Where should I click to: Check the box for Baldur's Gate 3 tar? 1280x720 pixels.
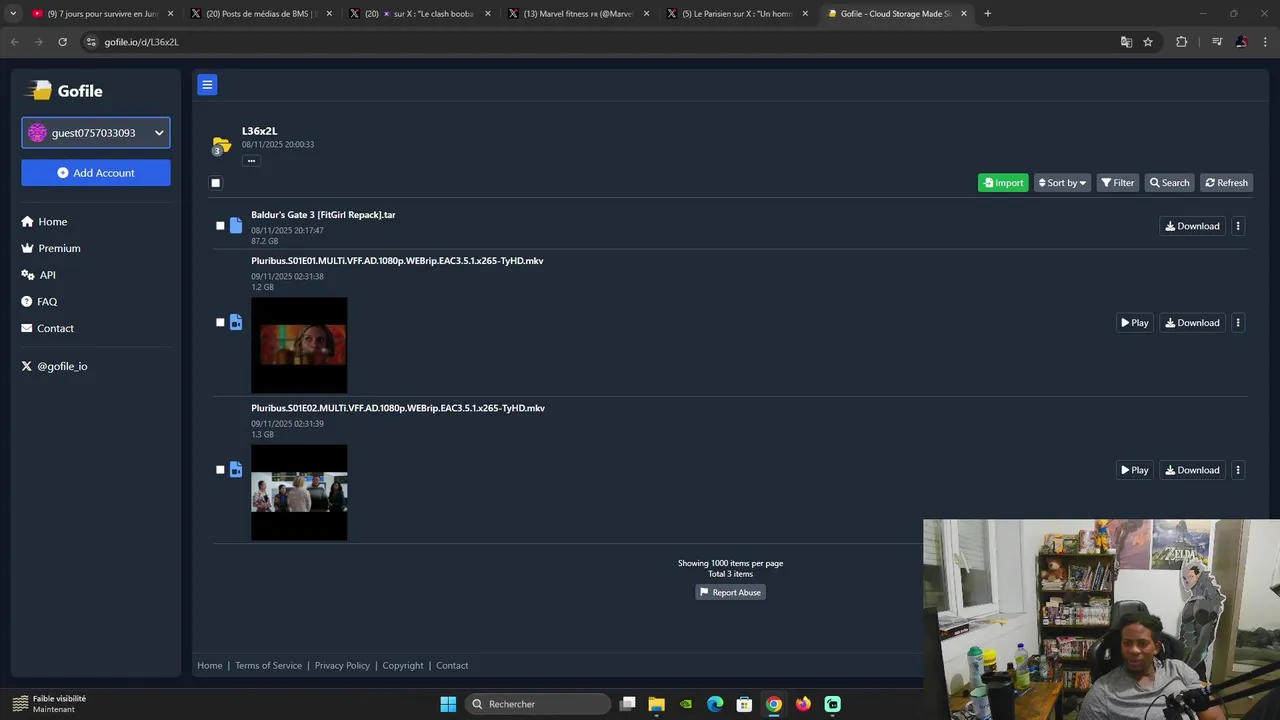(220, 226)
